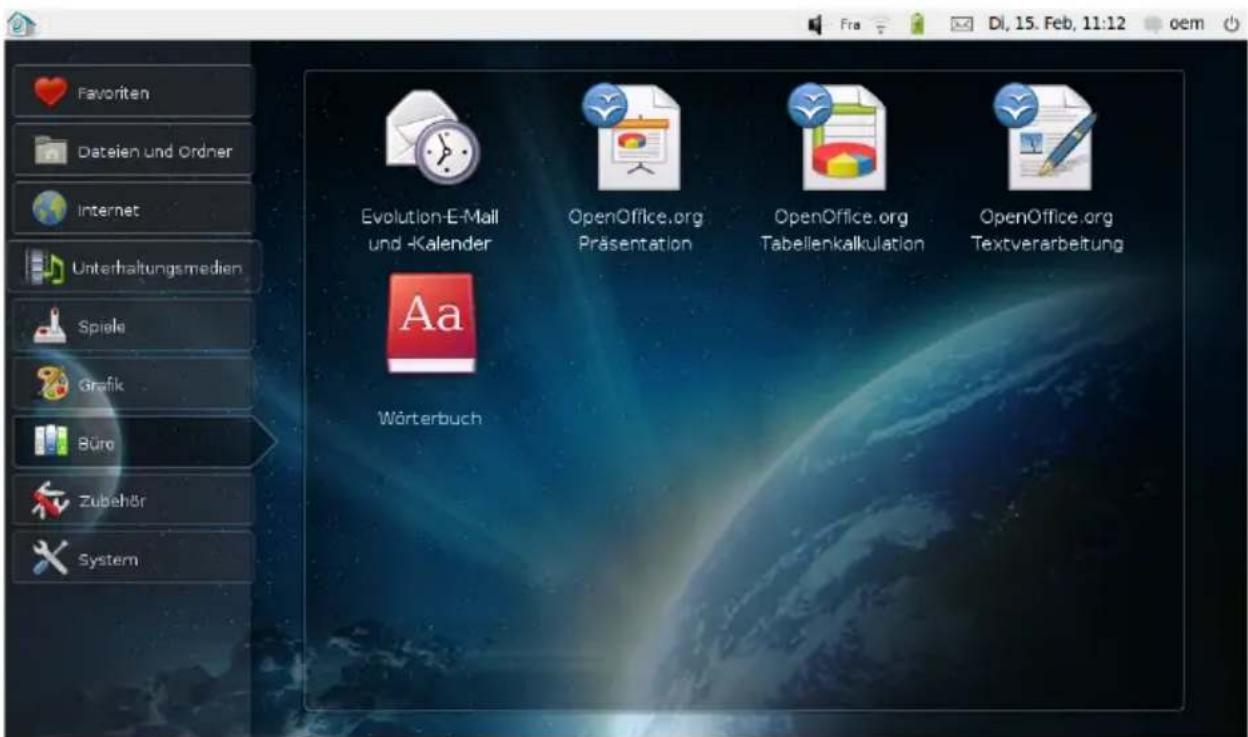Select the Spiele category

click(131, 326)
